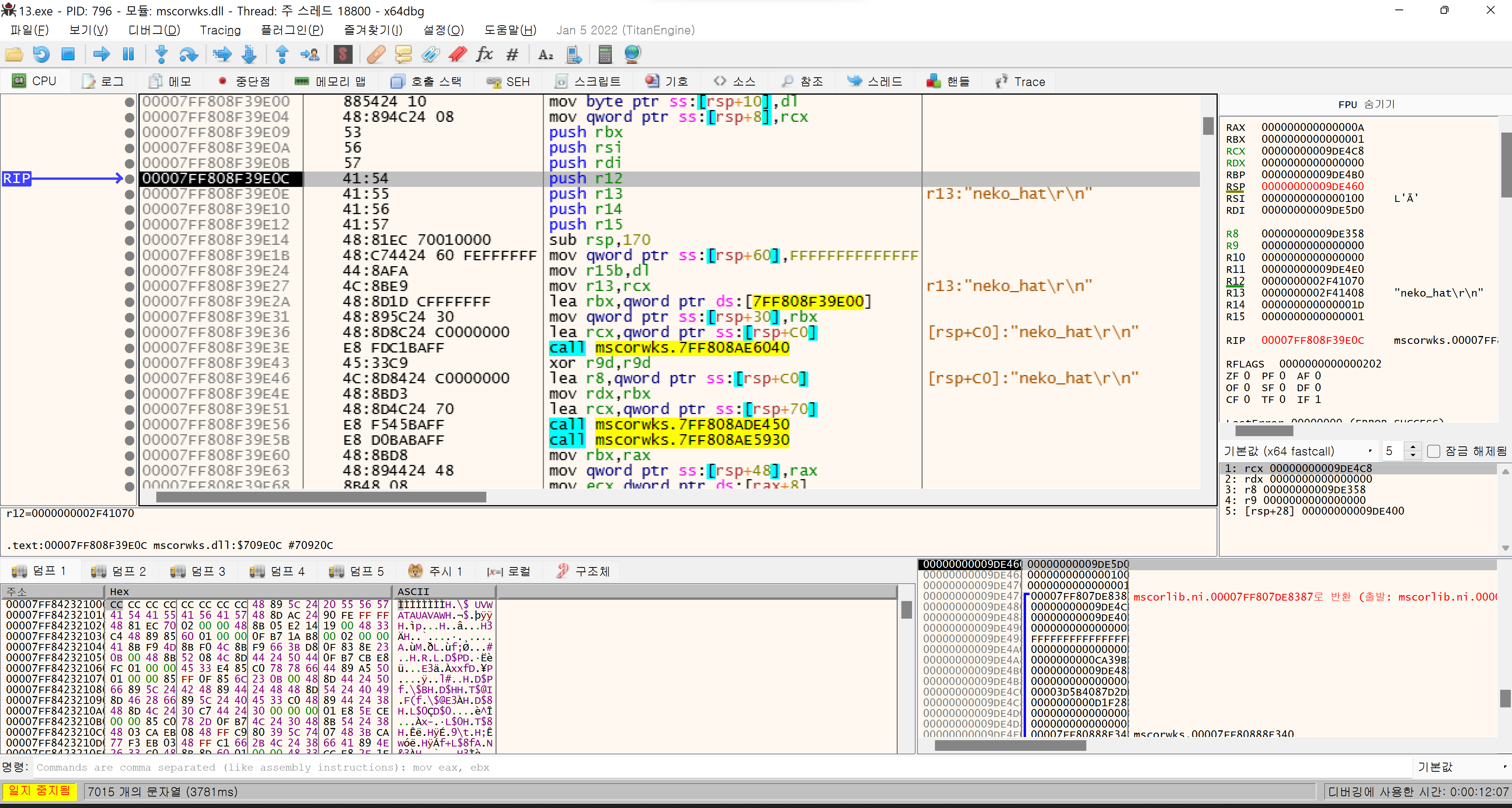This screenshot has height=808, width=1512.
Task: Open patches with the bandage icon
Action: point(376,54)
